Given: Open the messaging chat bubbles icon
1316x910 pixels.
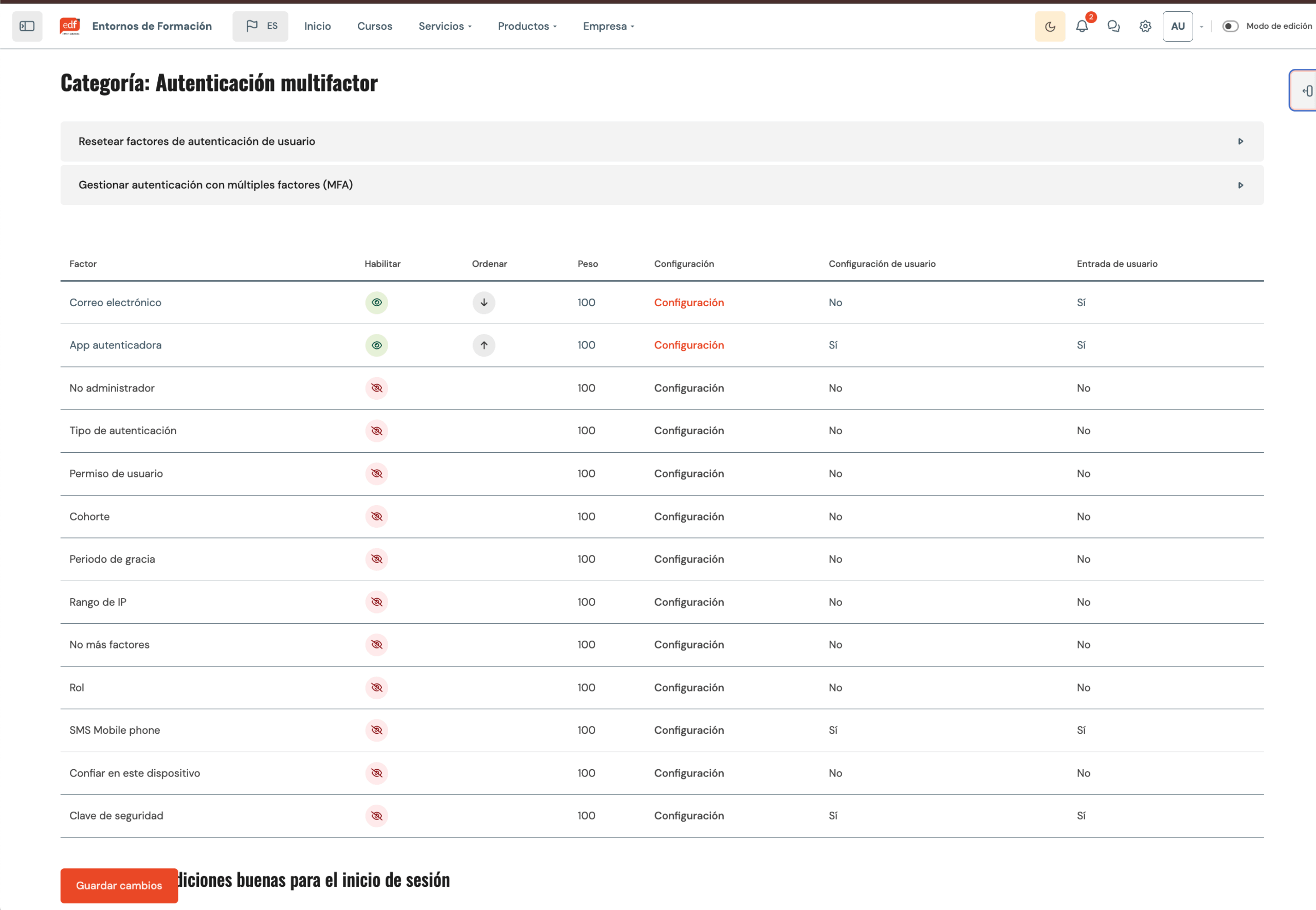Looking at the screenshot, I should point(1113,26).
